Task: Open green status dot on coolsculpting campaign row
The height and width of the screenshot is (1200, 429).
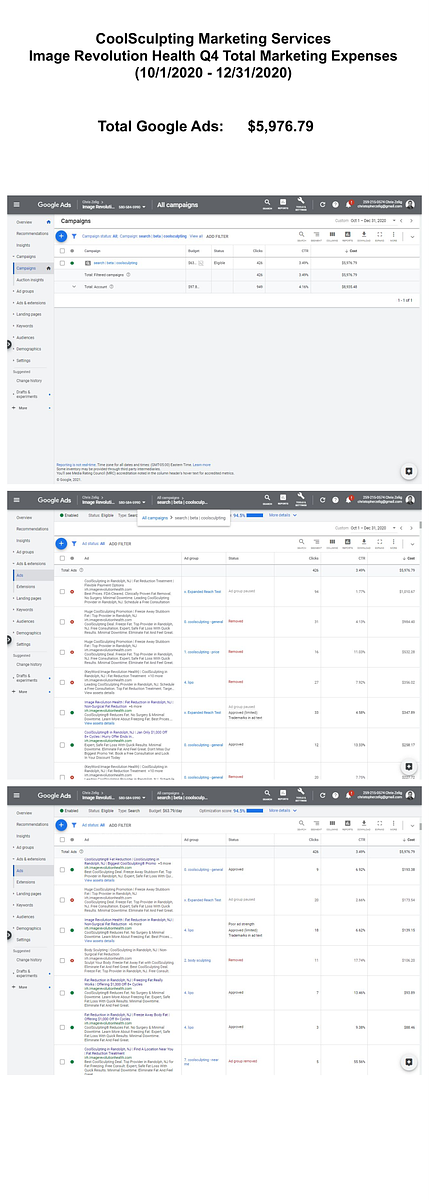Action: 72,263
